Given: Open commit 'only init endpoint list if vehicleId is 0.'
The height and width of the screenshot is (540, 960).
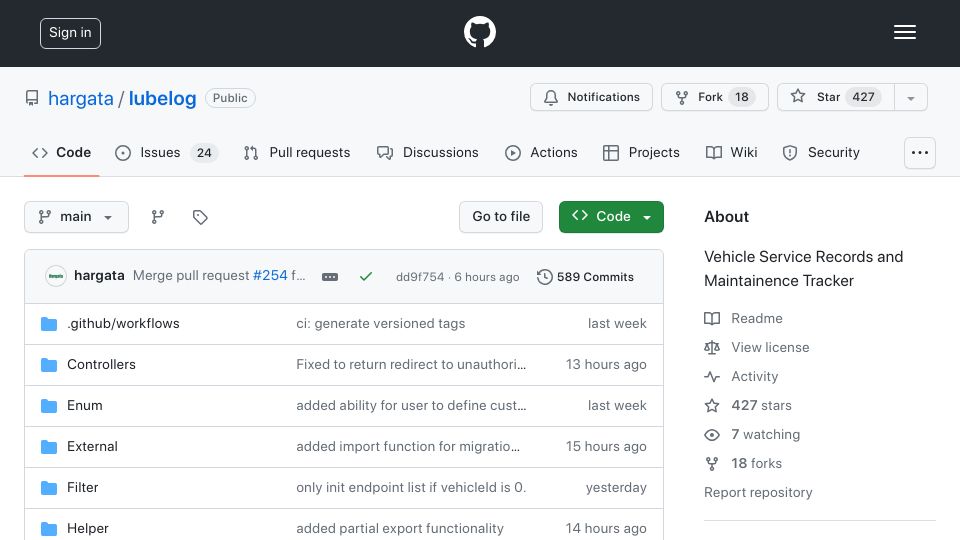Looking at the screenshot, I should coord(411,487).
